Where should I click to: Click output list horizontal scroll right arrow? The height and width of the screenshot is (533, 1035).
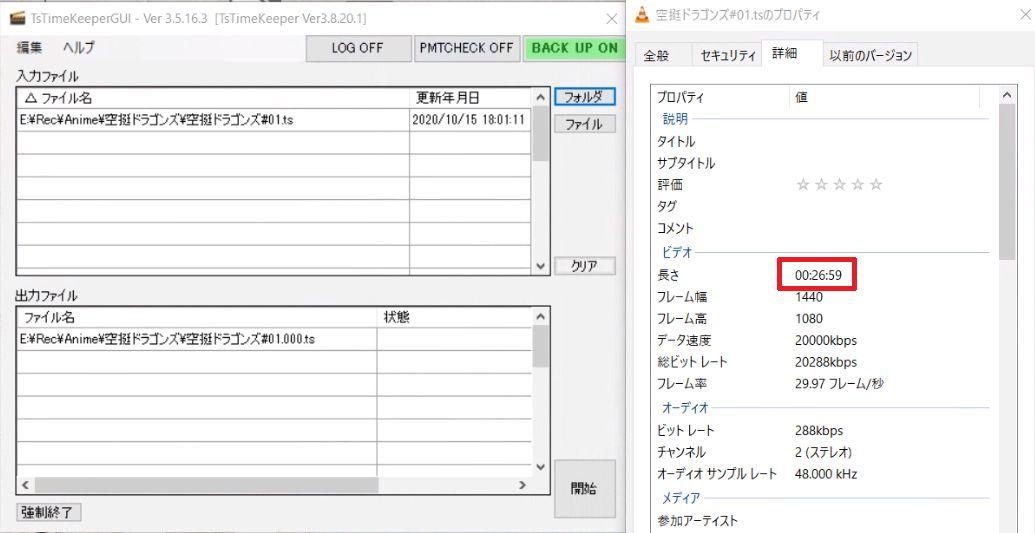click(x=523, y=485)
